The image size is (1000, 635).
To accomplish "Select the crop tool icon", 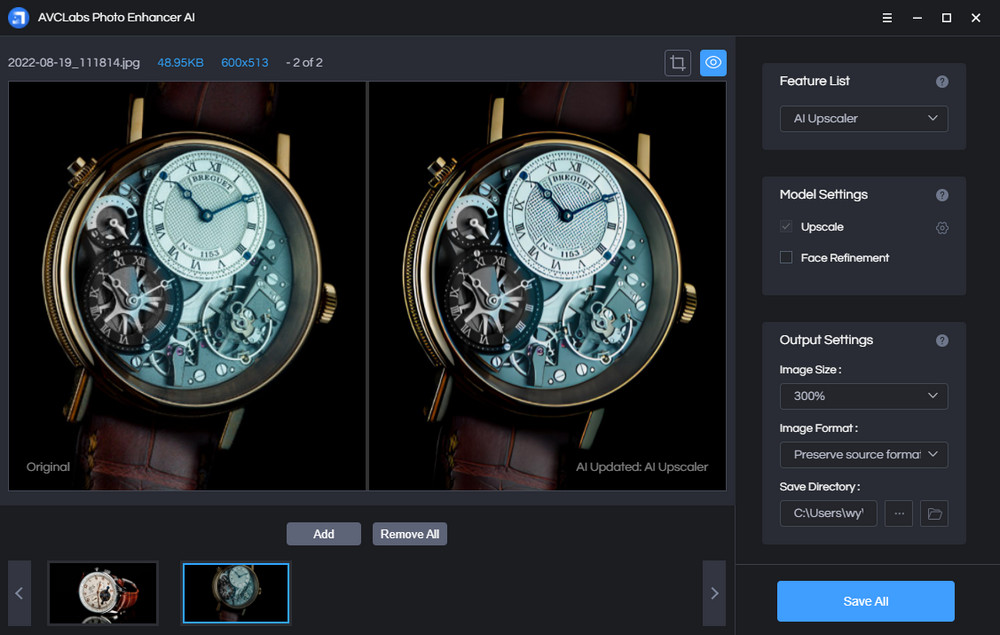I will (x=677, y=62).
